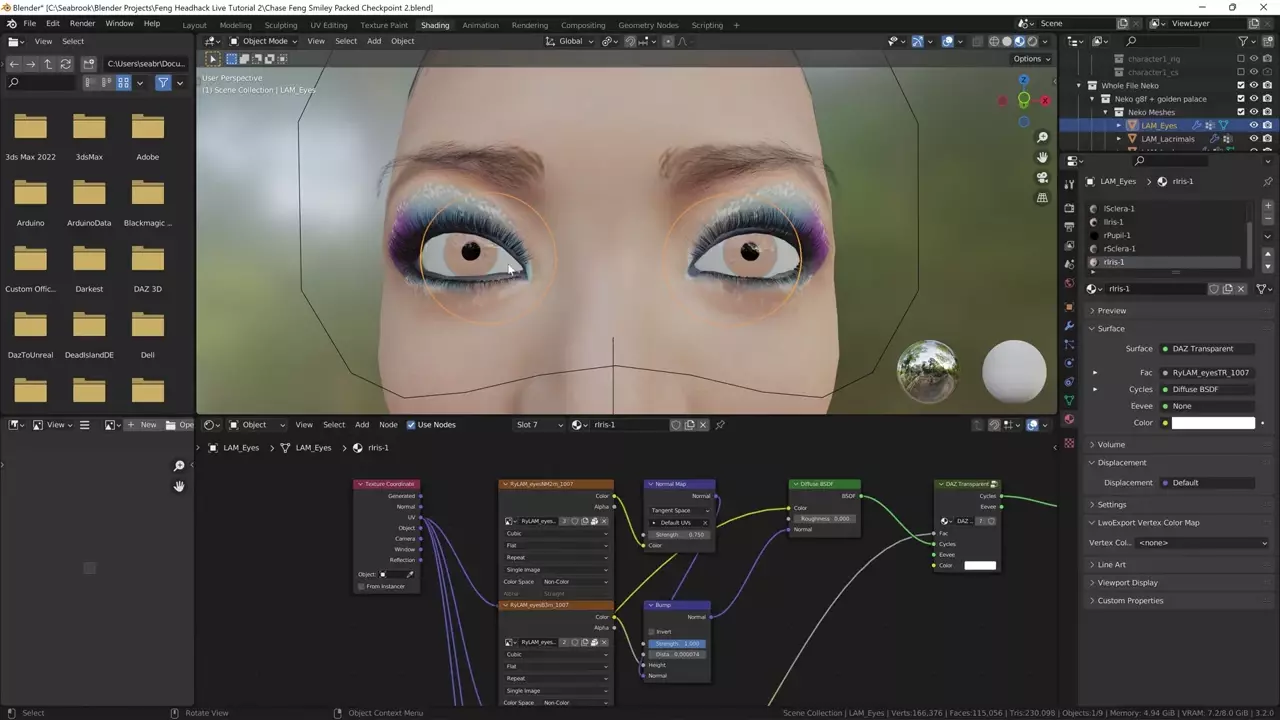1280x720 pixels.
Task: Click the zoom magnifier icon in the viewport
Action: (1042, 137)
